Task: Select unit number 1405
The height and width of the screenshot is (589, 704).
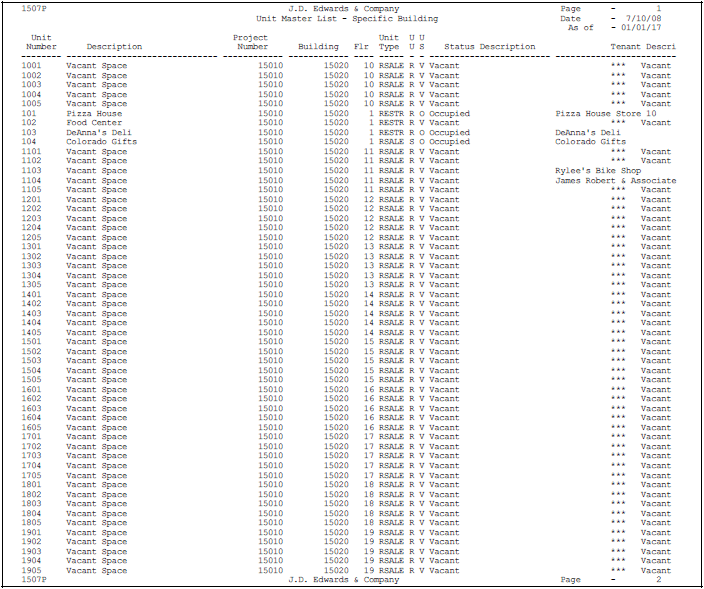Action: pos(31,333)
